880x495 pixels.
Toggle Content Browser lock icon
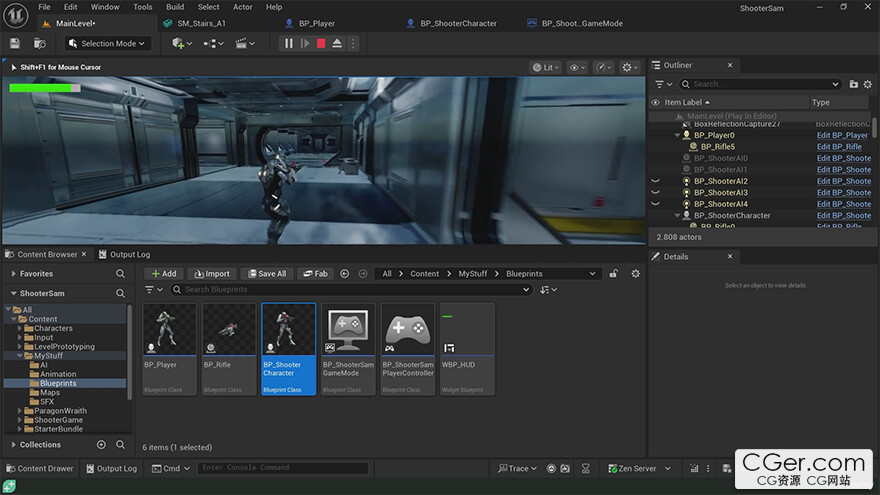[x=613, y=273]
